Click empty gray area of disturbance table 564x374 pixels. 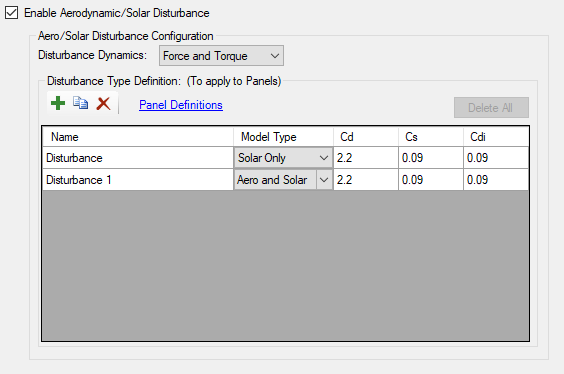tap(286, 265)
